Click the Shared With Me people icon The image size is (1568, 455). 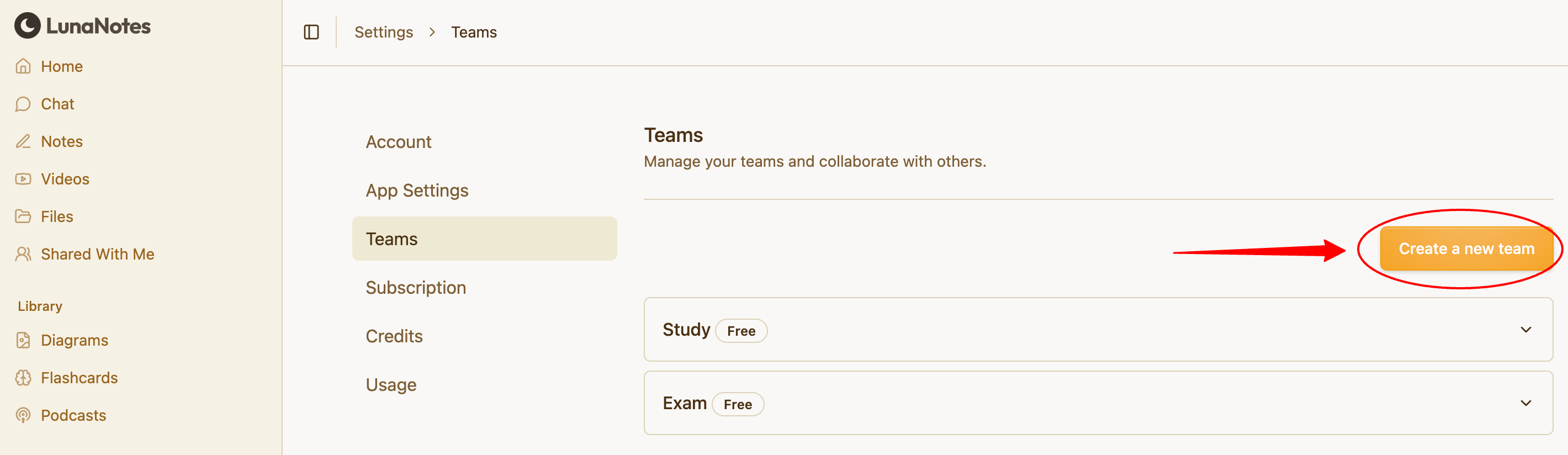tap(23, 254)
